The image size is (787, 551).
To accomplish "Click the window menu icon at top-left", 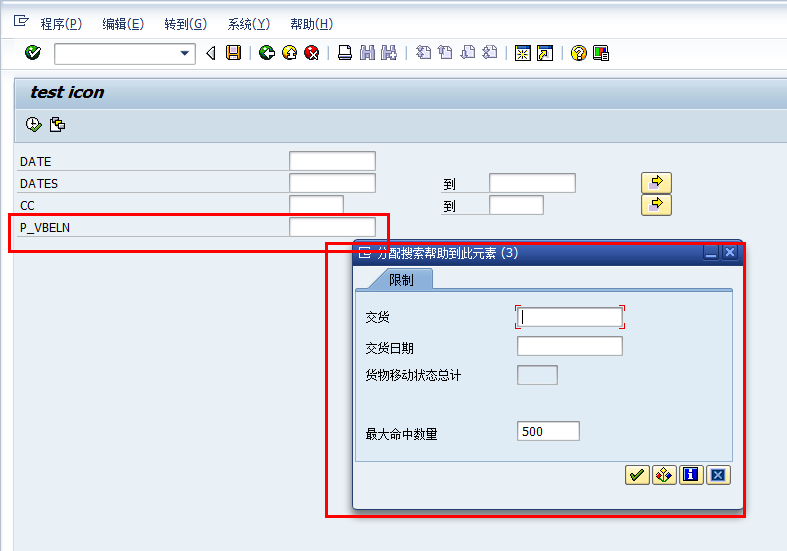I will 21,21.
